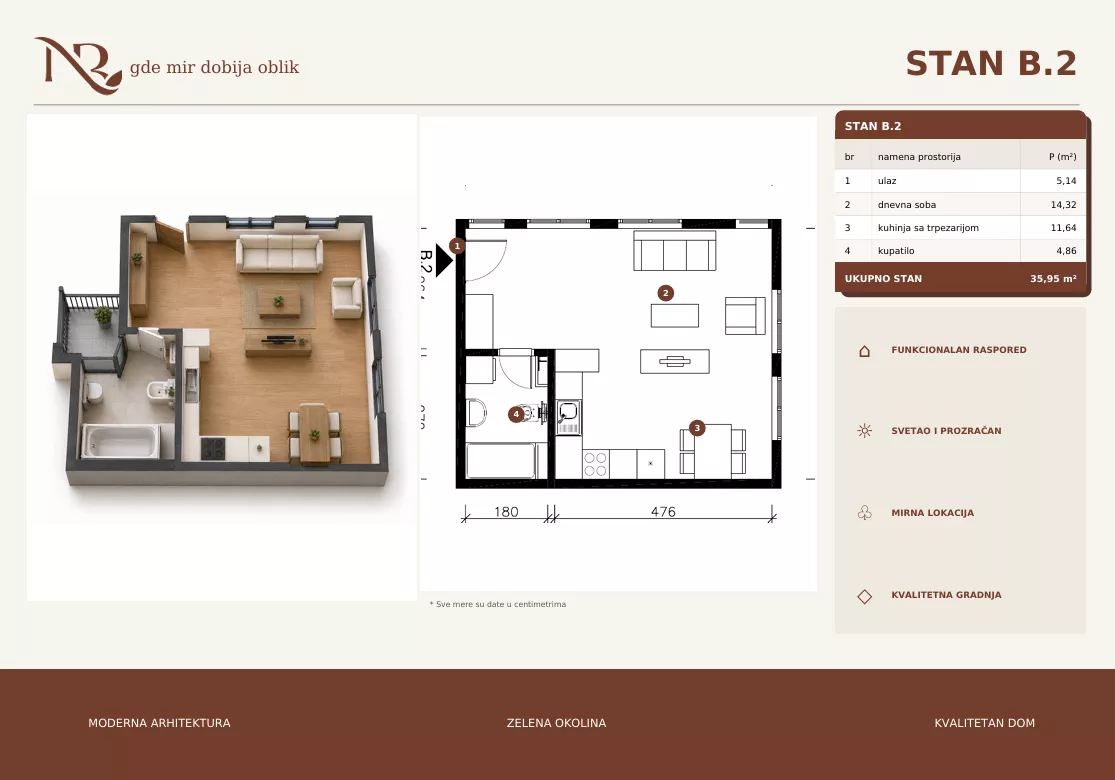
Task: Click the house icon beside Funkcionalan raspored
Action: click(x=865, y=351)
